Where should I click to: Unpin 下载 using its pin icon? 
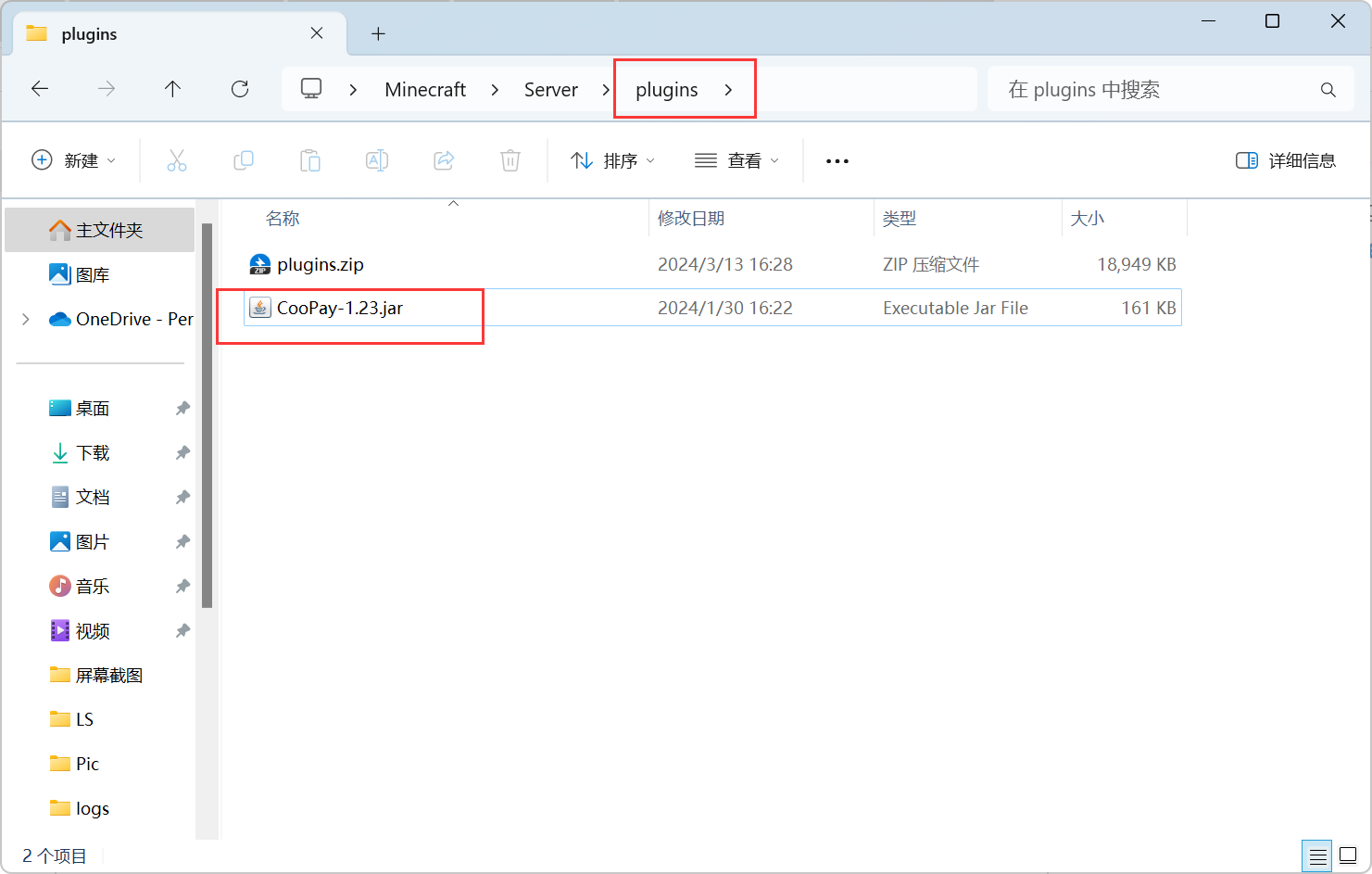(183, 452)
